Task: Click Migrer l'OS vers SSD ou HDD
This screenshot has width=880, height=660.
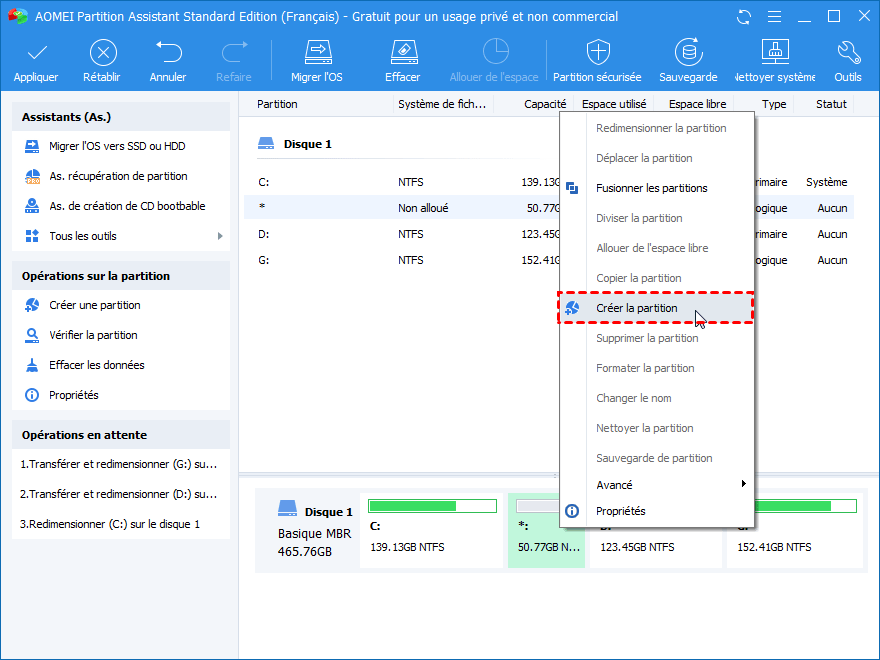Action: pyautogui.click(x=117, y=146)
